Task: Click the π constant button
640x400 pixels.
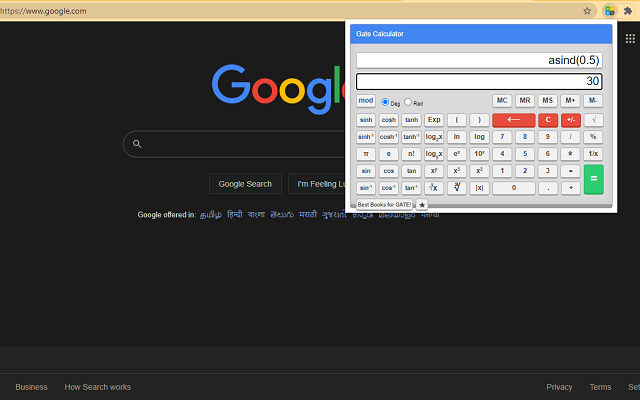Action: pos(366,154)
